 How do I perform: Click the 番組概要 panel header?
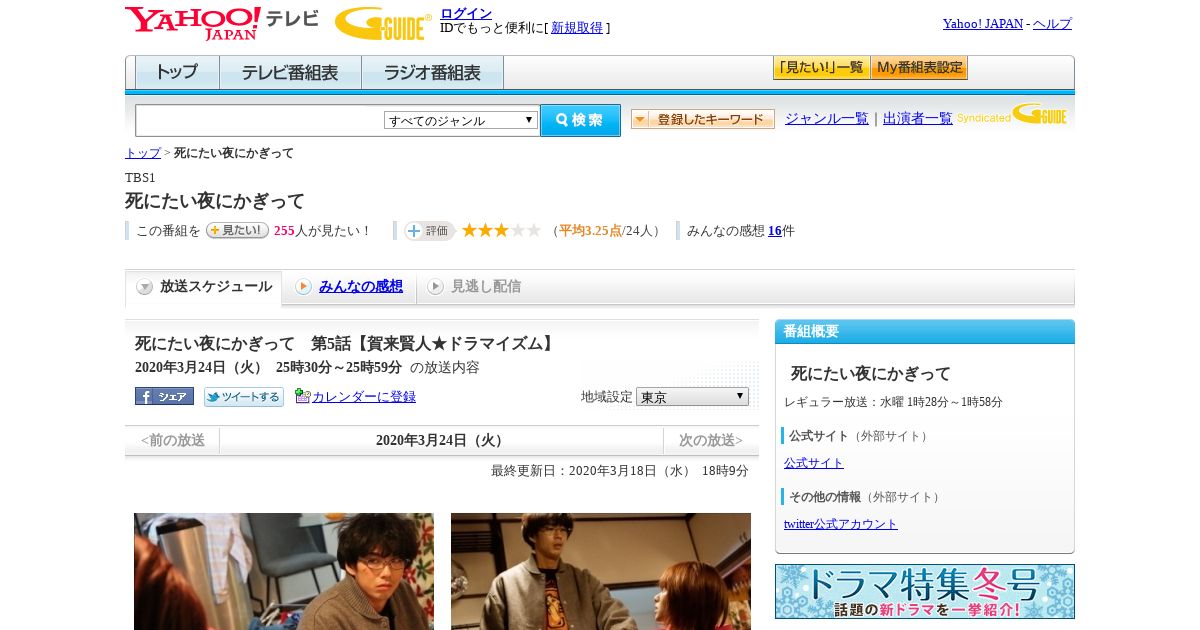click(925, 332)
